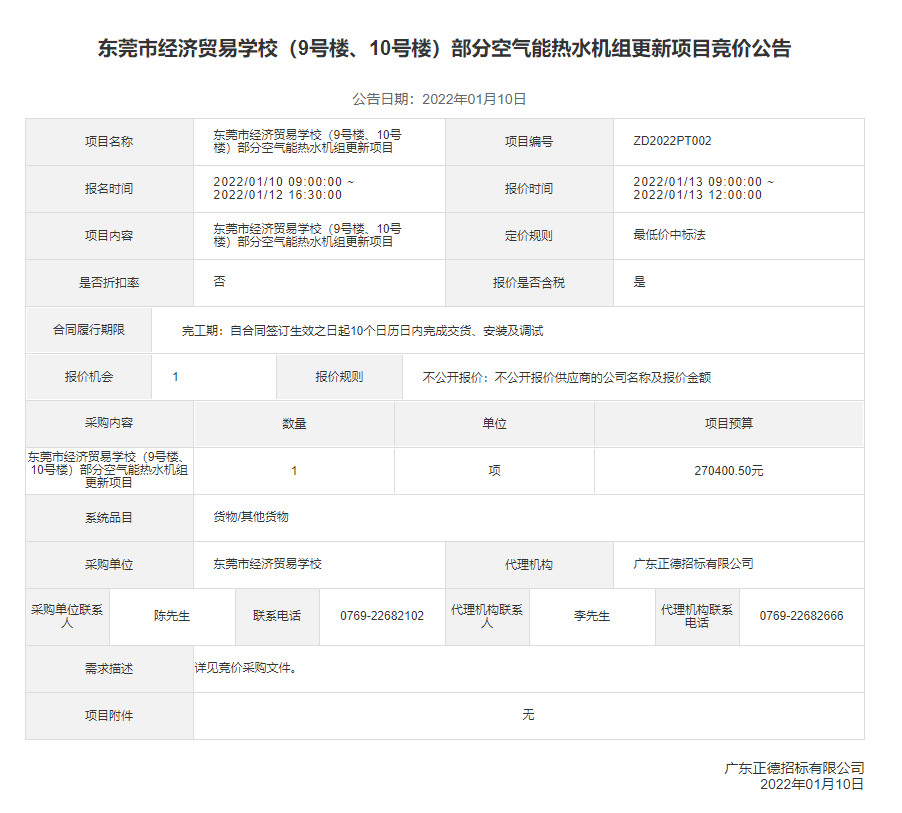Select the unit value 项
Image resolution: width=902 pixels, height=813 pixels.
(x=494, y=471)
